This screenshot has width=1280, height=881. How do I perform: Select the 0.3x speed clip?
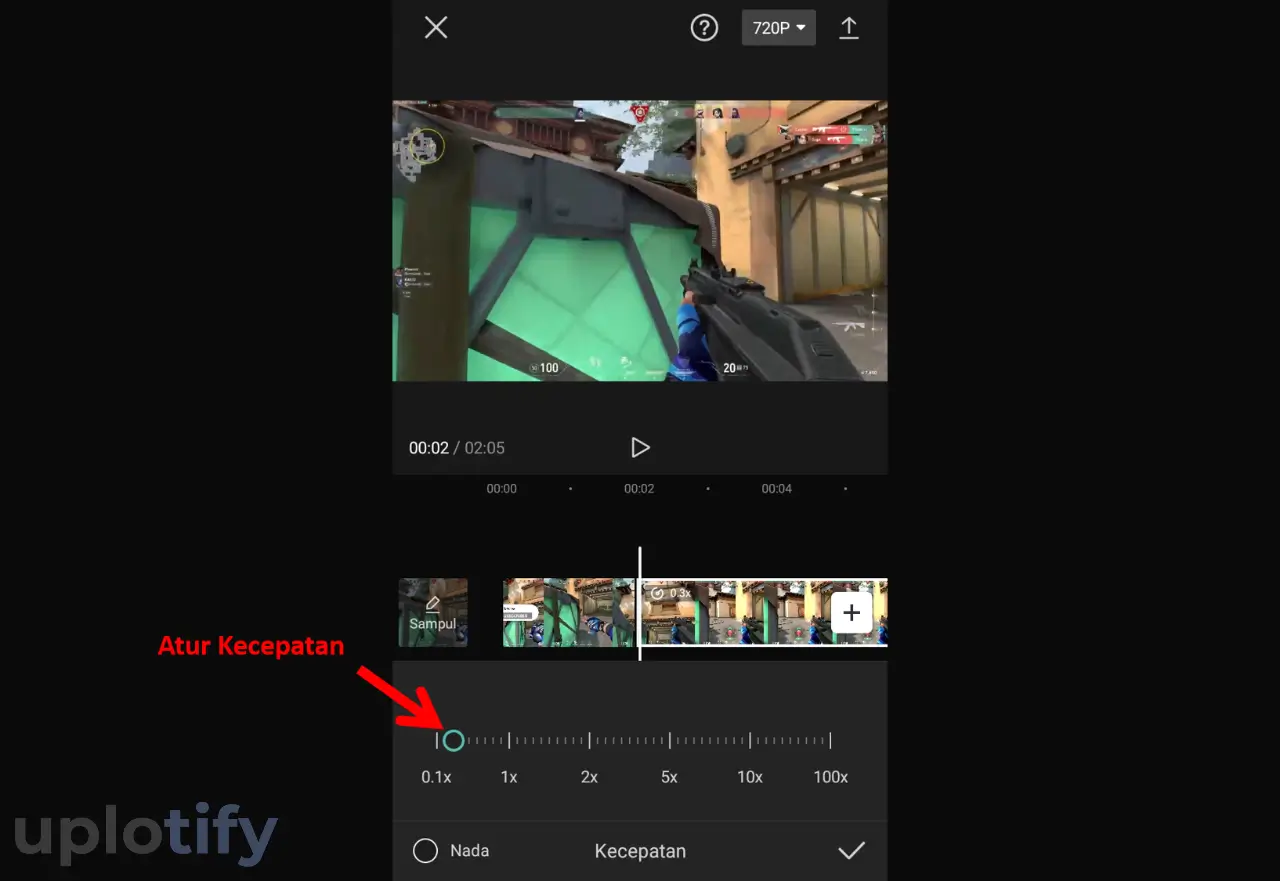pos(764,612)
